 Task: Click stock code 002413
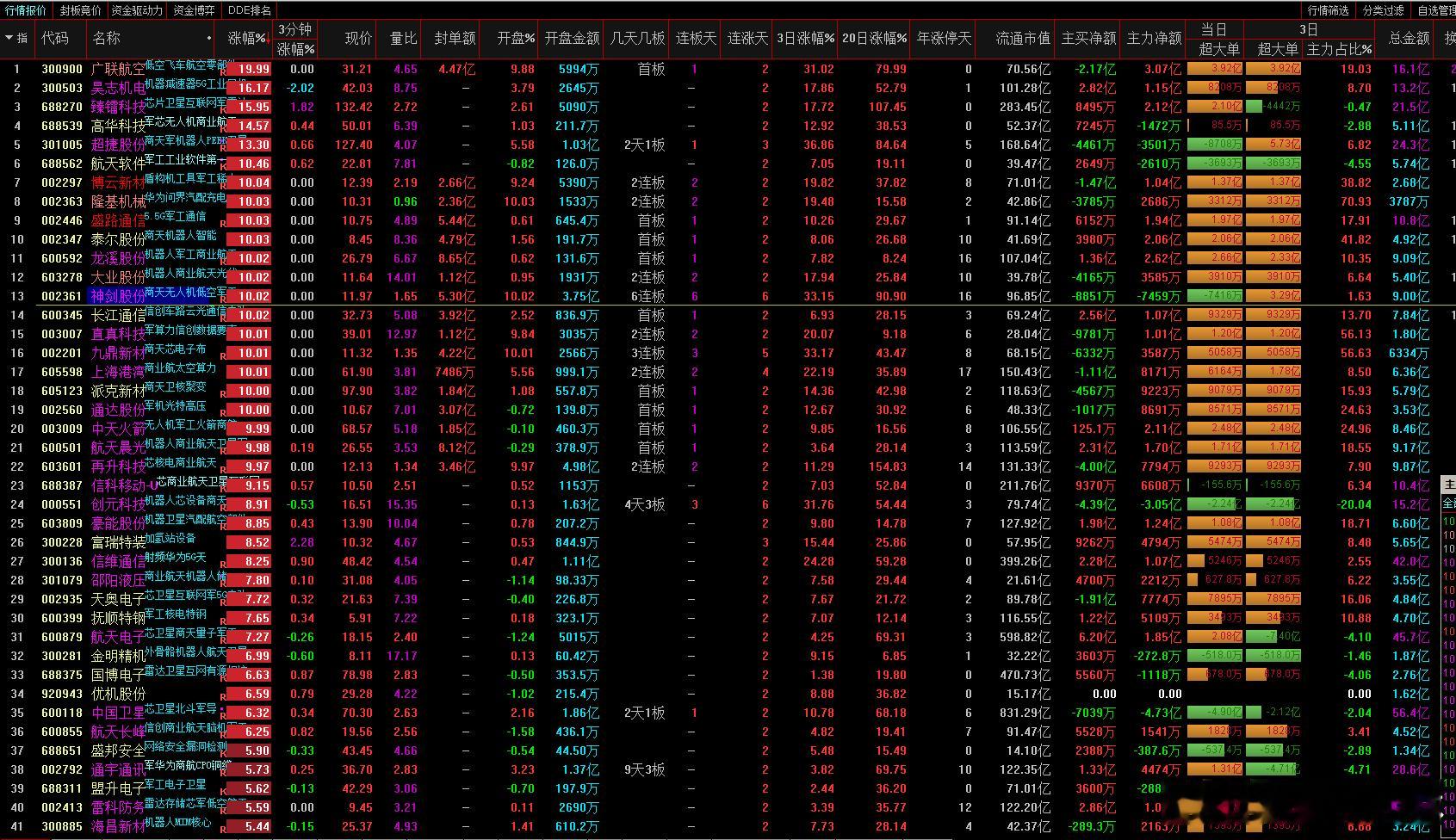(62, 807)
